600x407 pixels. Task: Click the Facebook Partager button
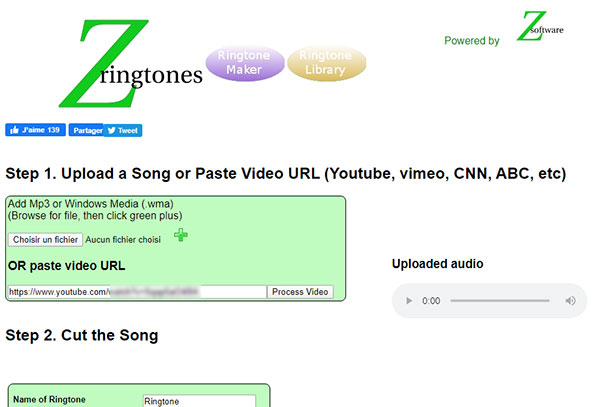(86, 130)
